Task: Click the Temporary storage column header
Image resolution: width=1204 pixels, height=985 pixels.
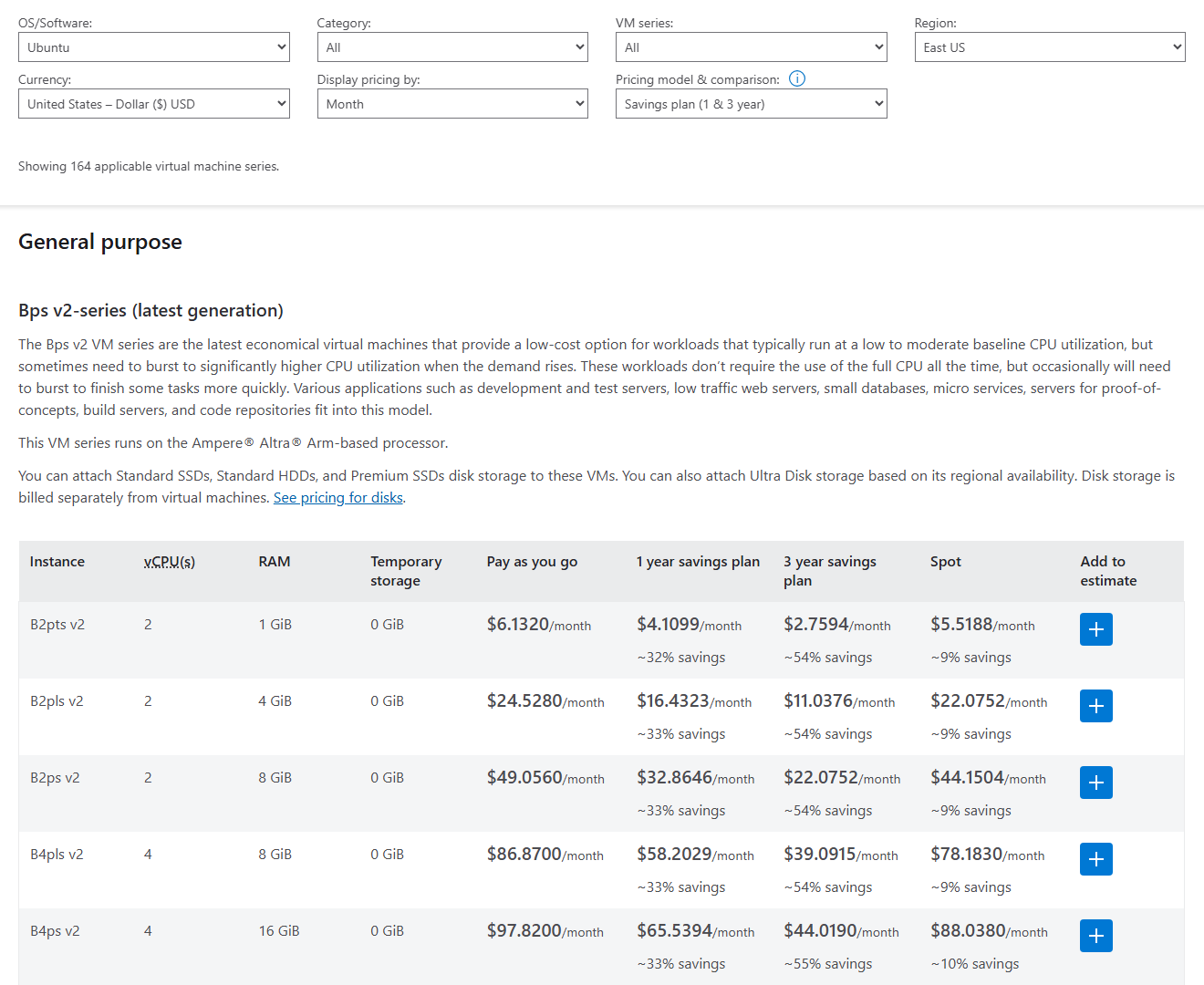Action: coord(406,571)
